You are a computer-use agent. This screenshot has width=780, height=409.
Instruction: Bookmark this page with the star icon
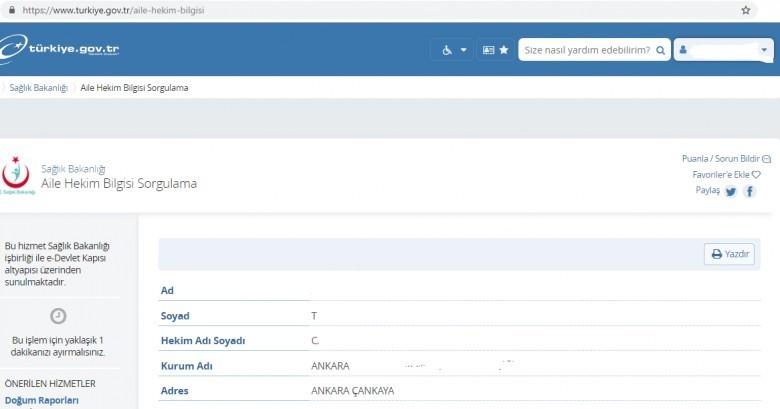click(x=746, y=10)
